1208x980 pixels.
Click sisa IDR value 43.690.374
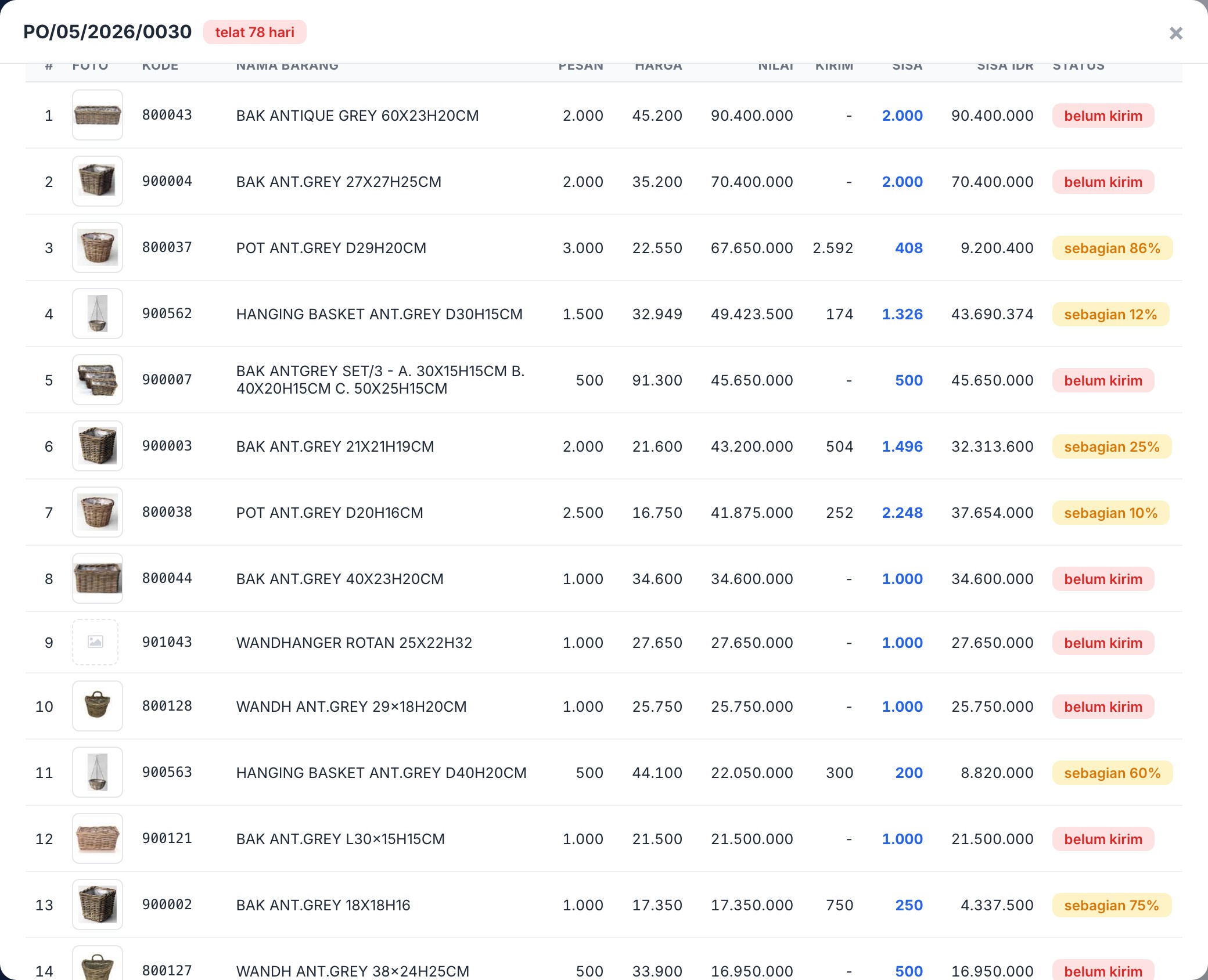tap(993, 314)
